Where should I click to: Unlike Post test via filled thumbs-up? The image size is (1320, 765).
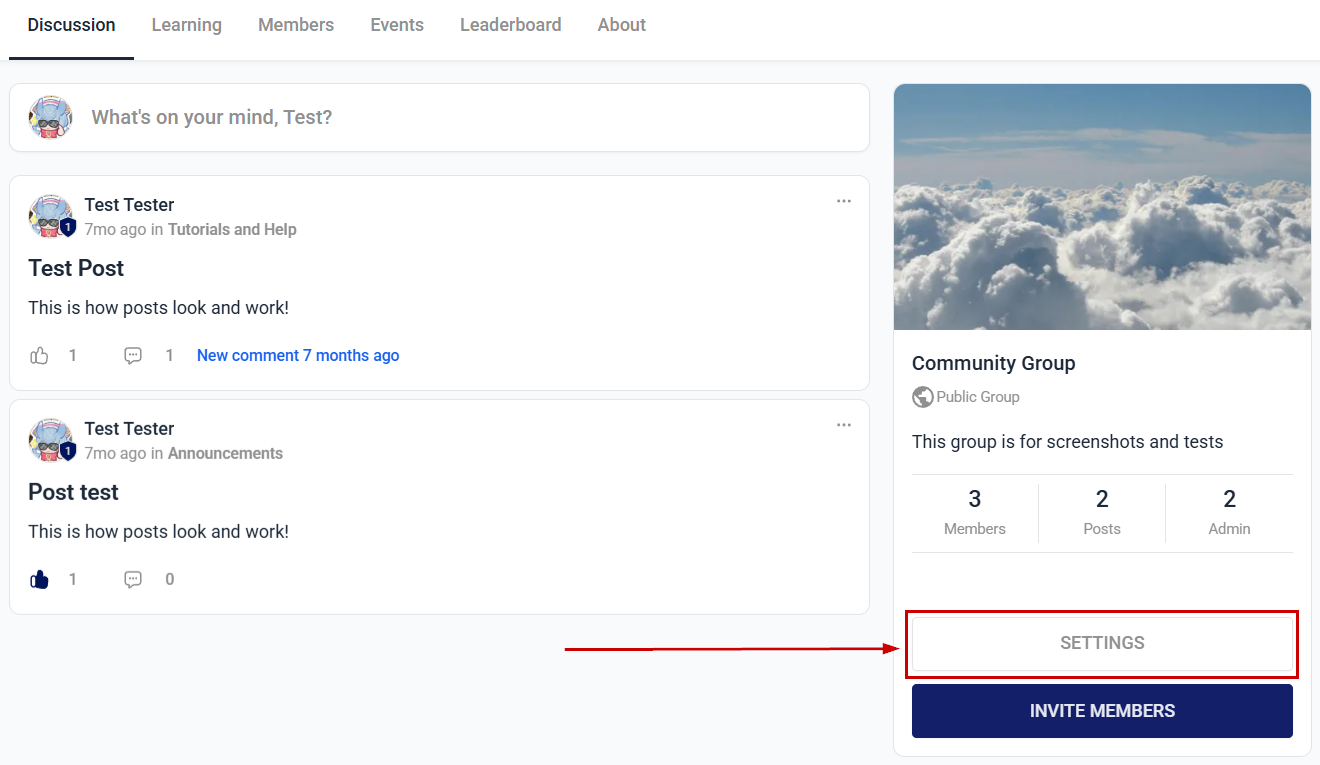click(39, 579)
